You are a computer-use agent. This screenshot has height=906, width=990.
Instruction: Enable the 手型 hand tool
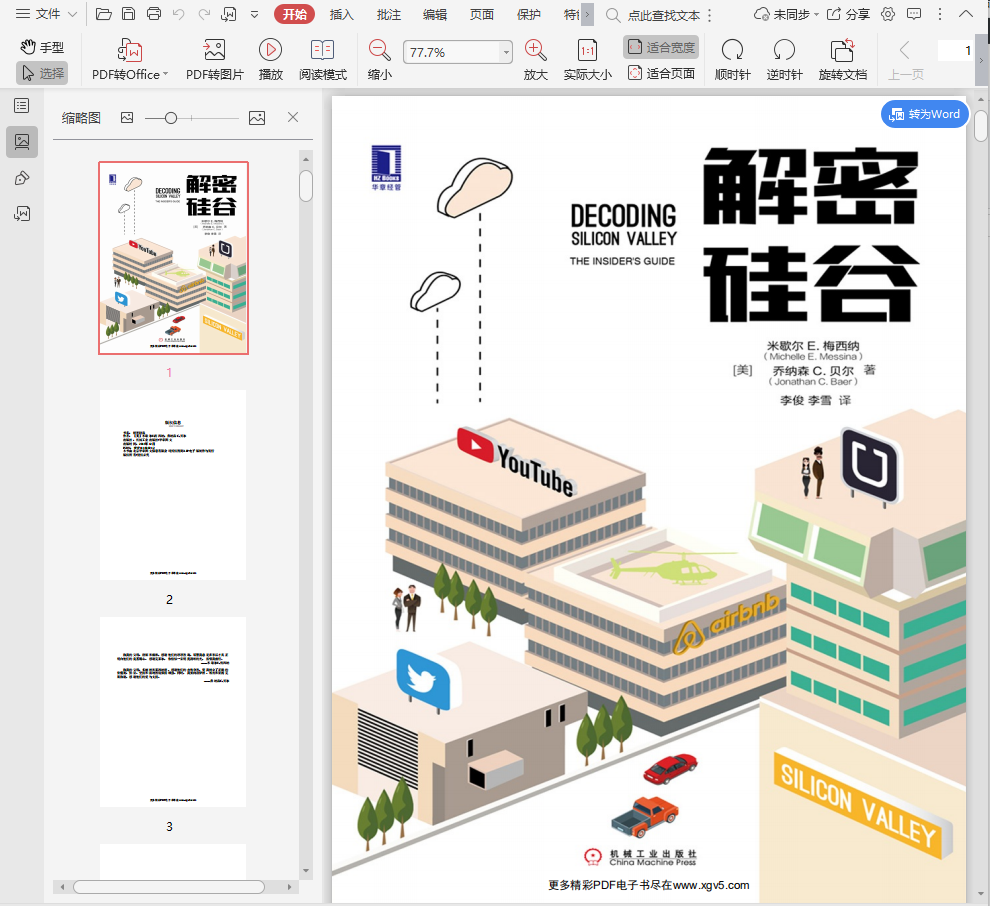(x=42, y=47)
